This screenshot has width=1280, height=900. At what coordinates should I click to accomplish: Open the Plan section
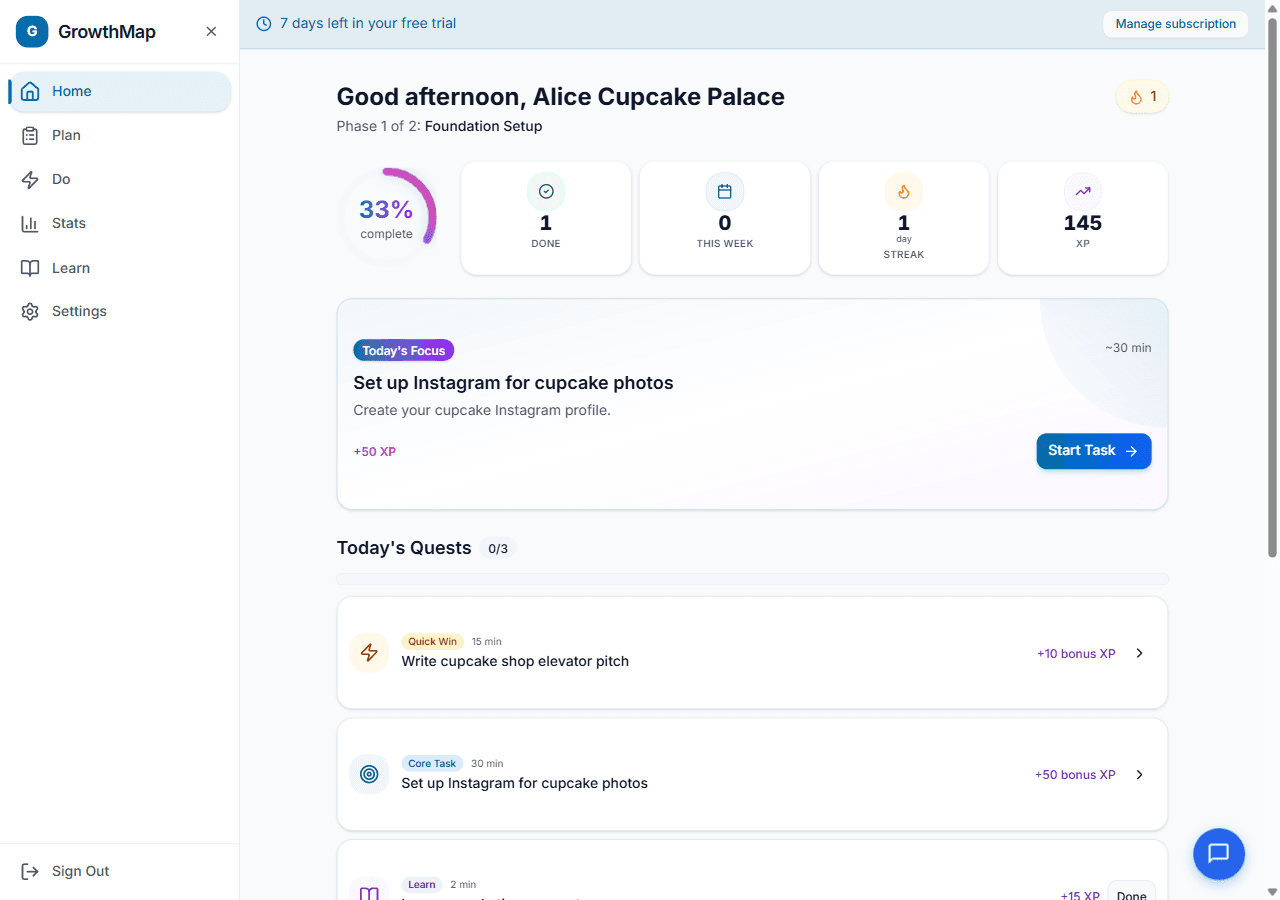click(120, 135)
